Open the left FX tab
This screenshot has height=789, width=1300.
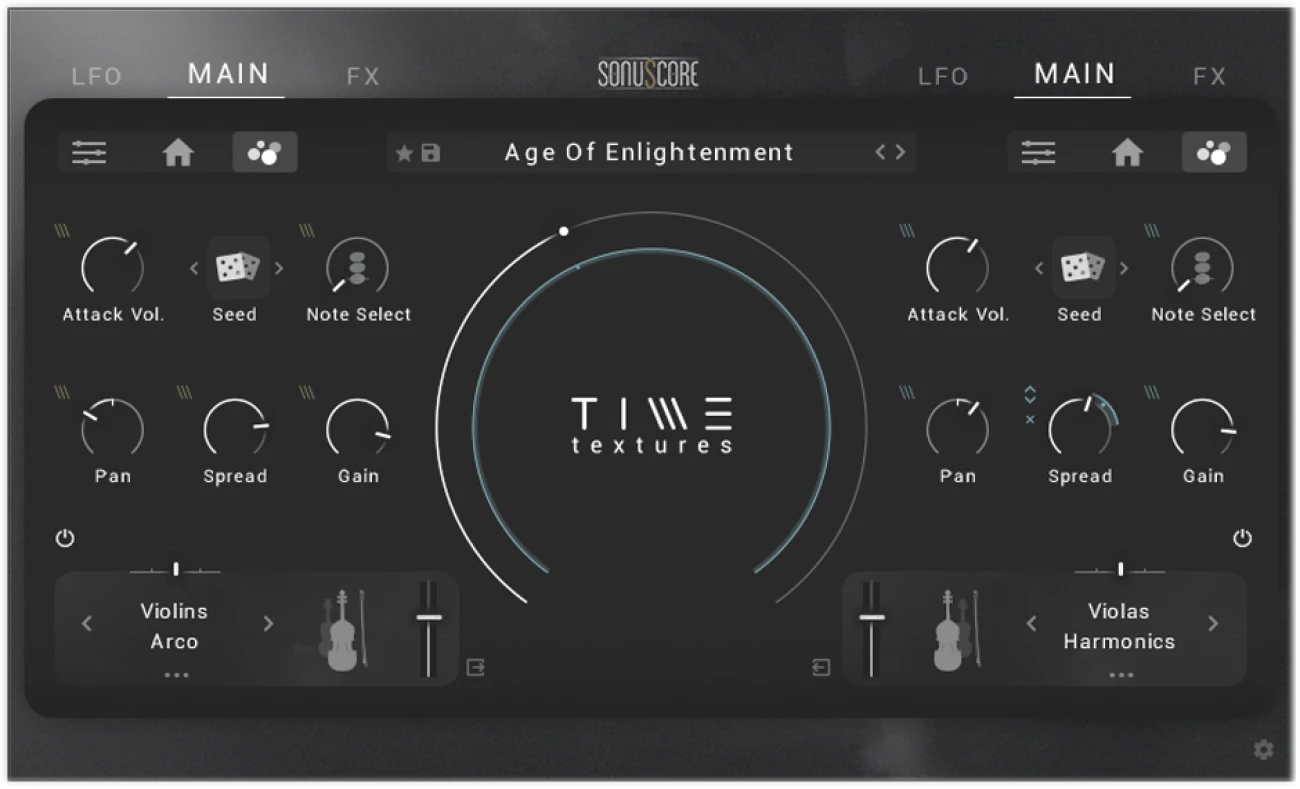[x=363, y=77]
